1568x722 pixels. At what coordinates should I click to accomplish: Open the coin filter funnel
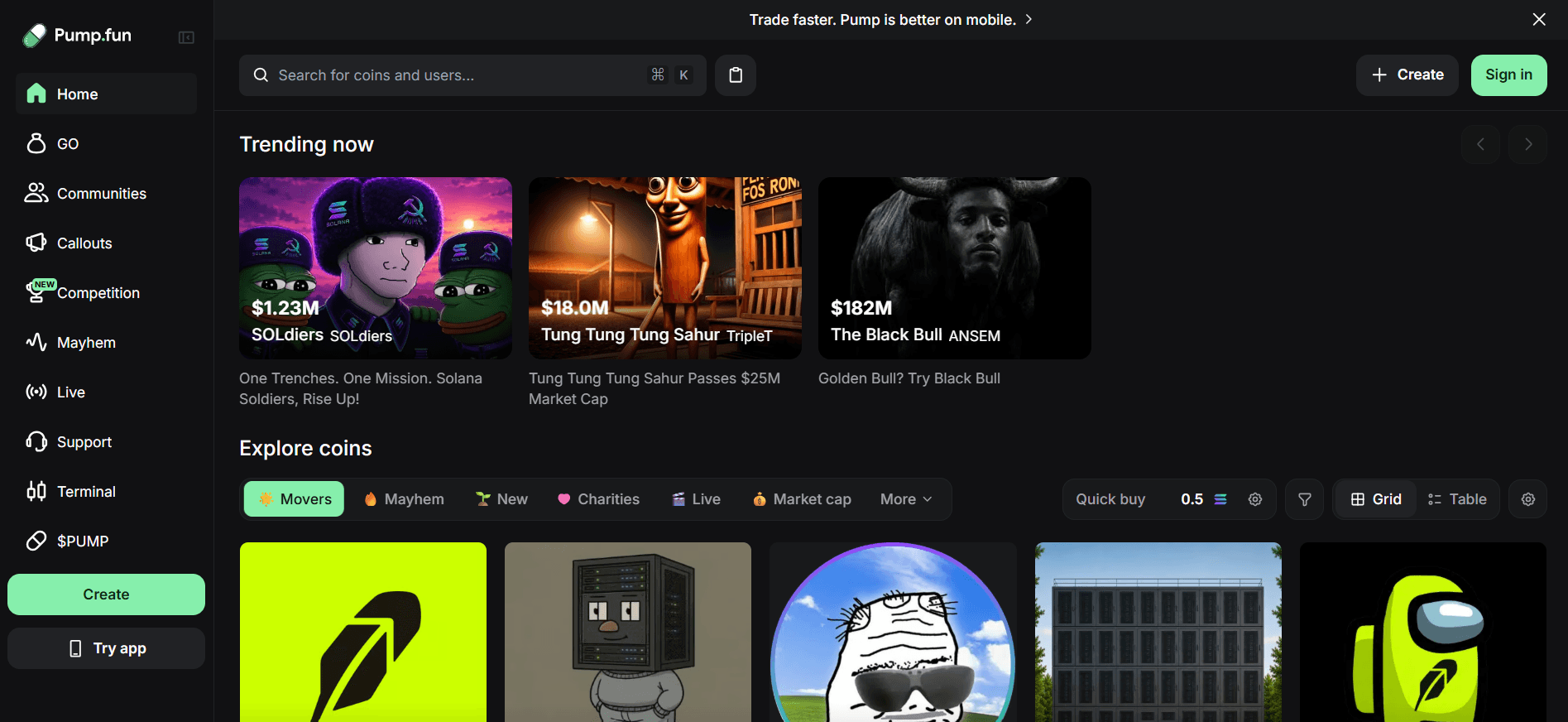(1305, 499)
